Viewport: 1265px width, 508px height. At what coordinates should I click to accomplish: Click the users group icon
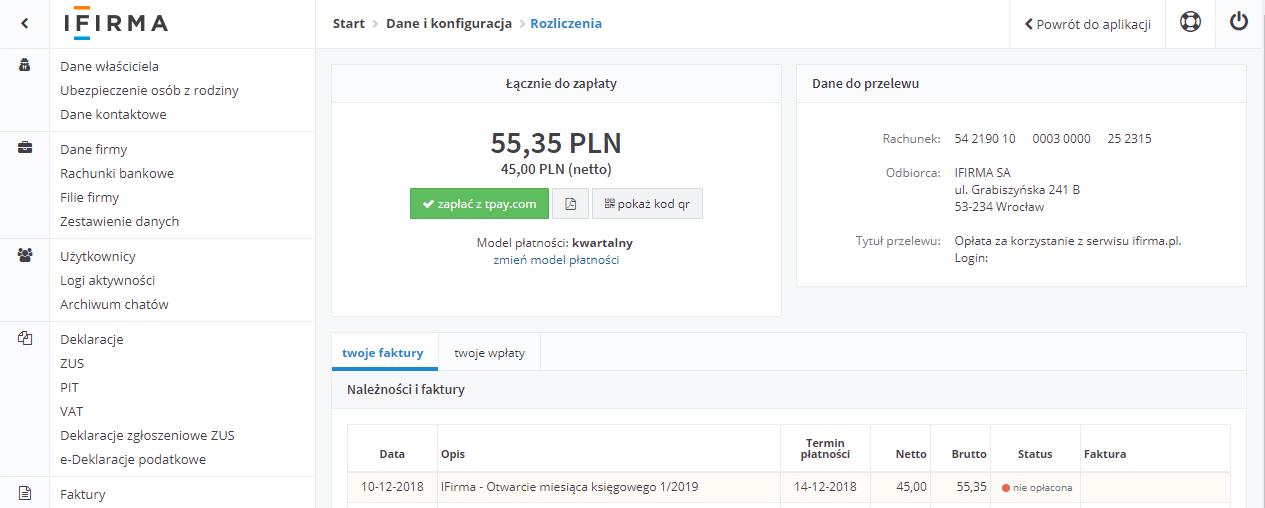tap(25, 255)
